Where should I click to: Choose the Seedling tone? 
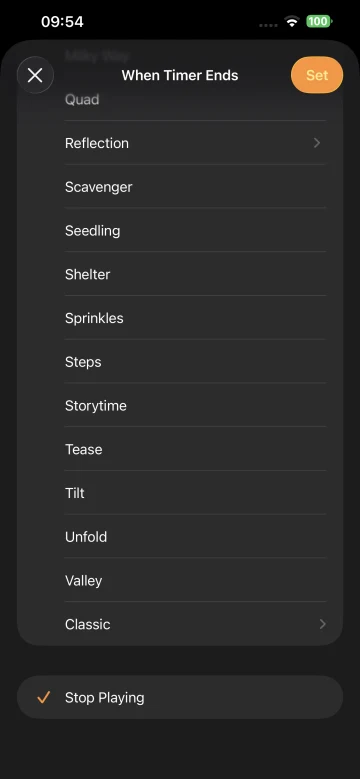point(180,231)
